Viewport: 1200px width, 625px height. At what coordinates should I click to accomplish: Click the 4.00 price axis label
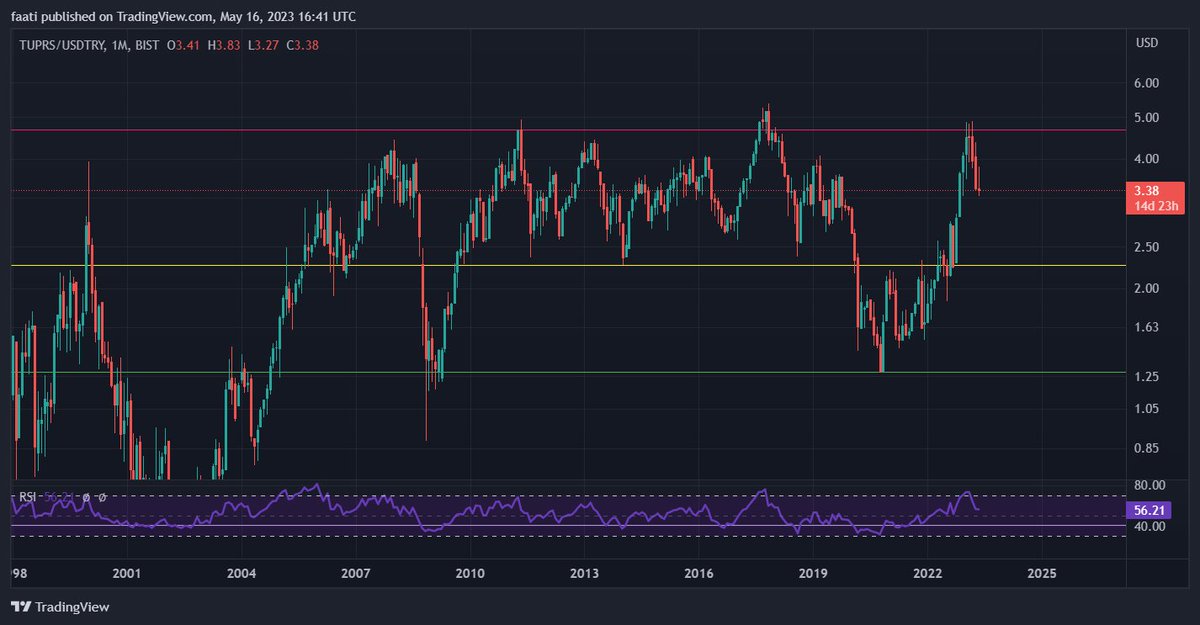(x=1146, y=159)
